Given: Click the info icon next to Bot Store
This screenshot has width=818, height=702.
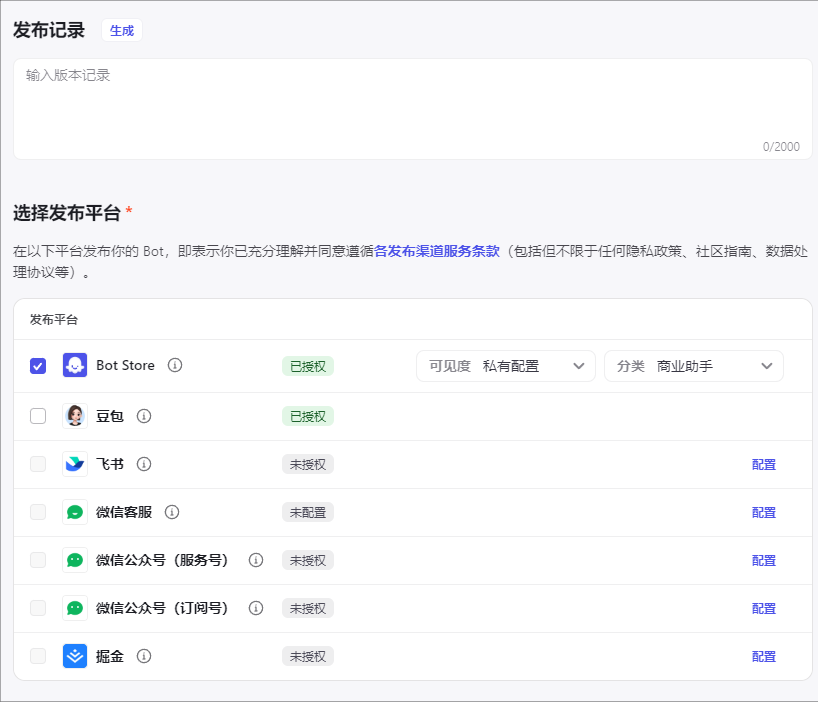Looking at the screenshot, I should [175, 366].
